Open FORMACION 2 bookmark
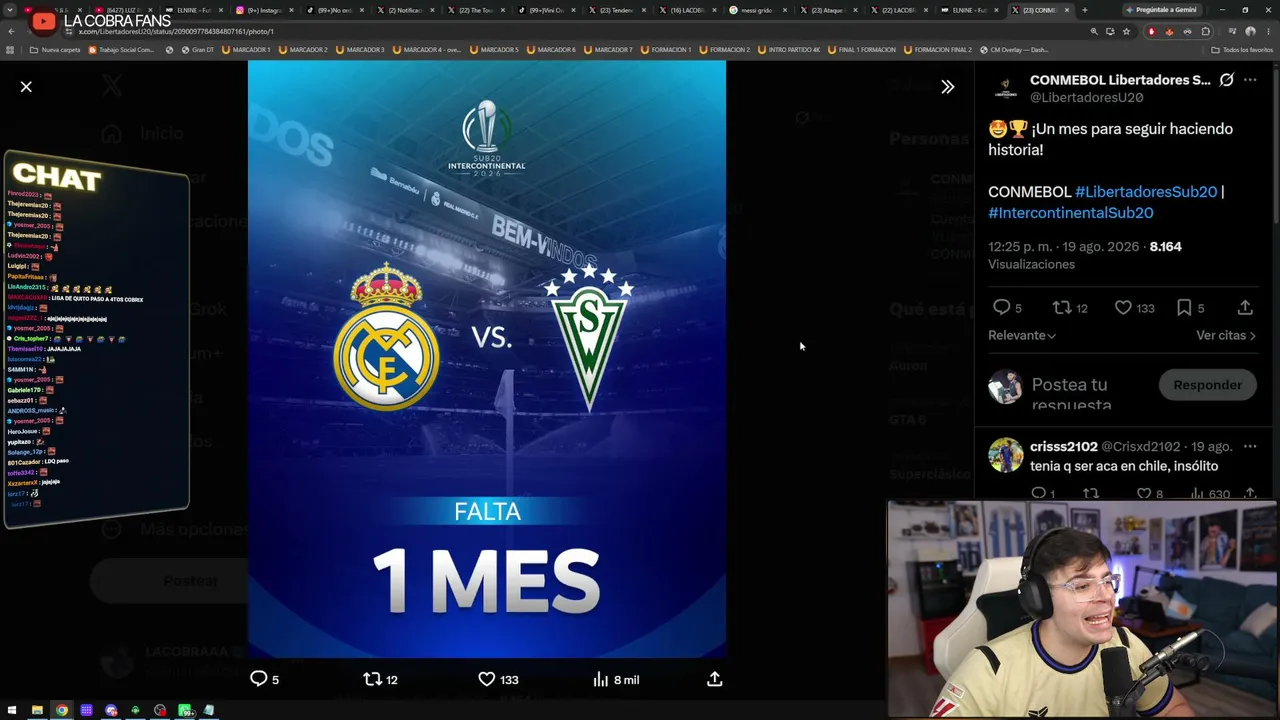This screenshot has height=720, width=1280. [x=724, y=50]
